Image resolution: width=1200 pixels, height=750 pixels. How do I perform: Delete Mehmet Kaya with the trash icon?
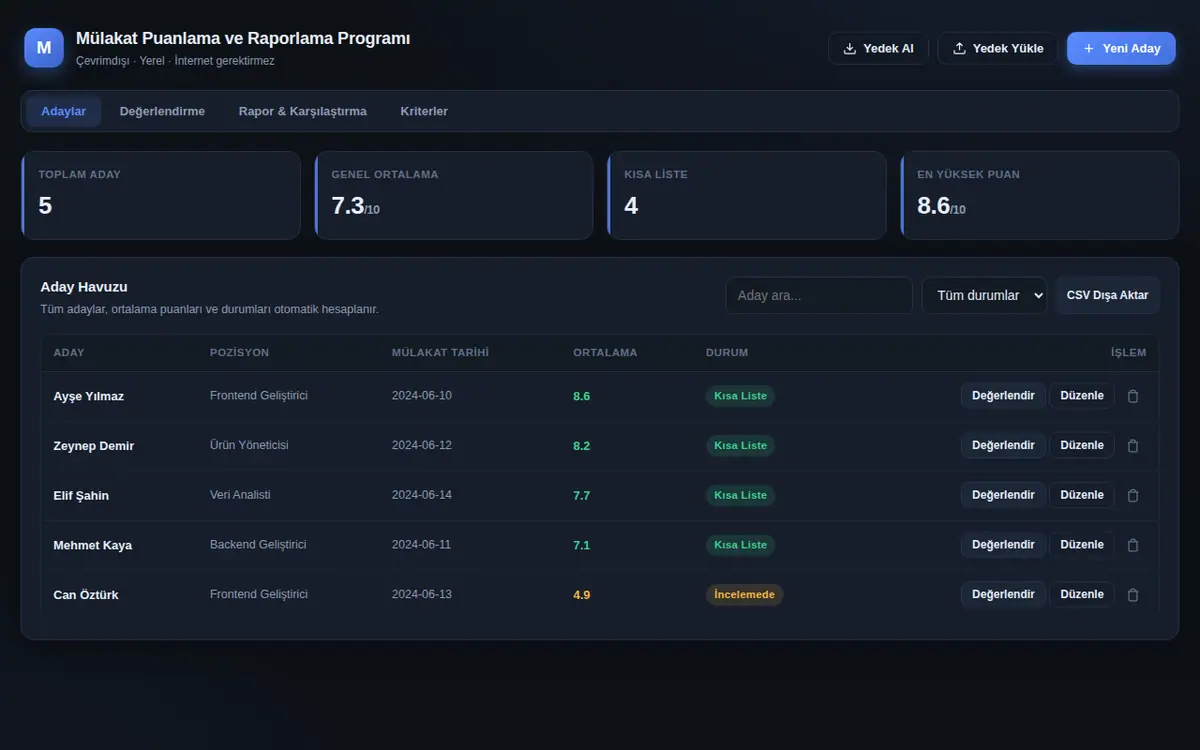click(1133, 545)
